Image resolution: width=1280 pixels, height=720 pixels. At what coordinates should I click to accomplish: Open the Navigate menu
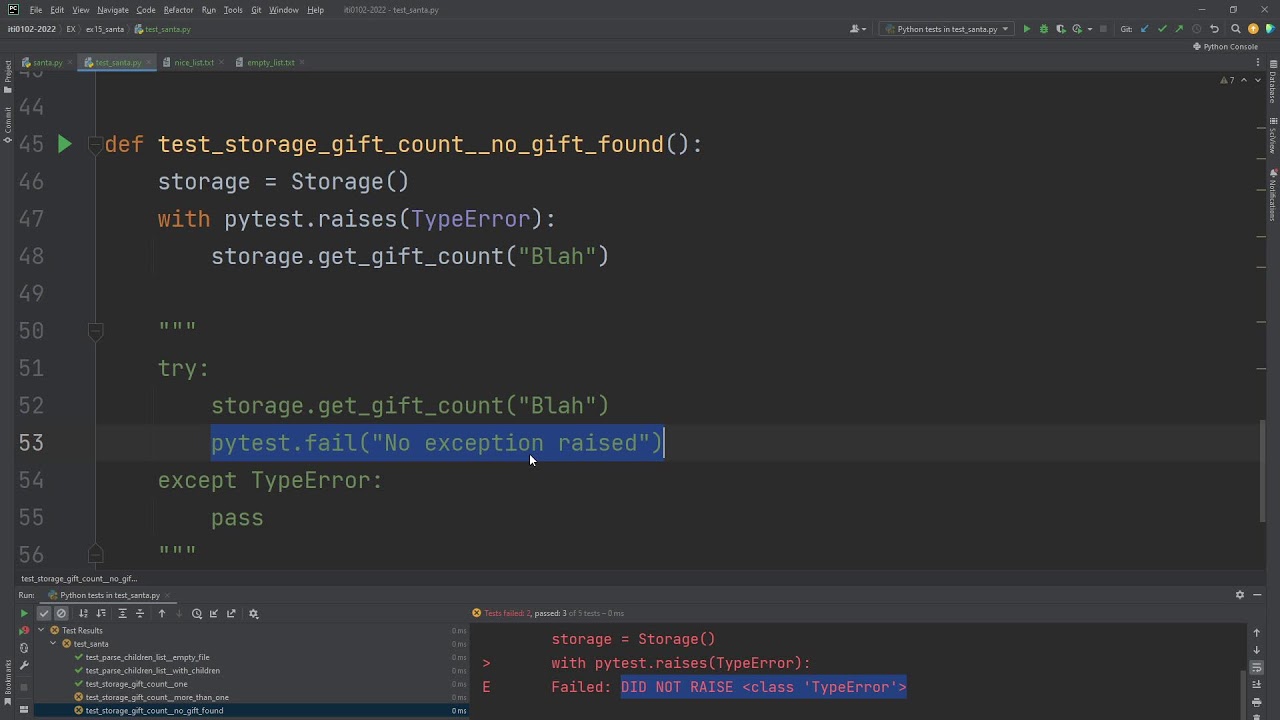(112, 10)
